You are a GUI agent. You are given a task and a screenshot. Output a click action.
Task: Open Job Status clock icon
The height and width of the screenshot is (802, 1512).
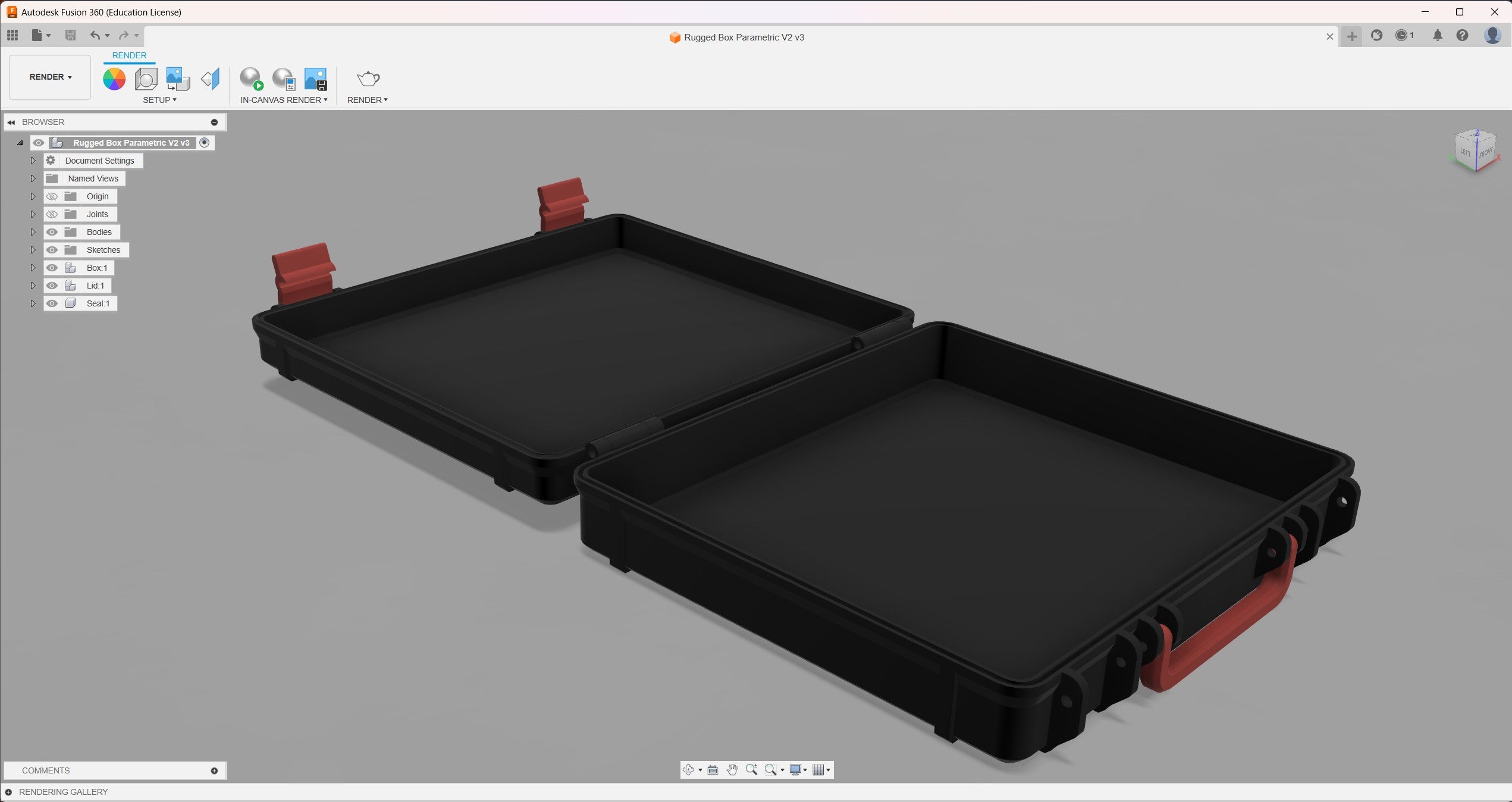(x=1402, y=35)
